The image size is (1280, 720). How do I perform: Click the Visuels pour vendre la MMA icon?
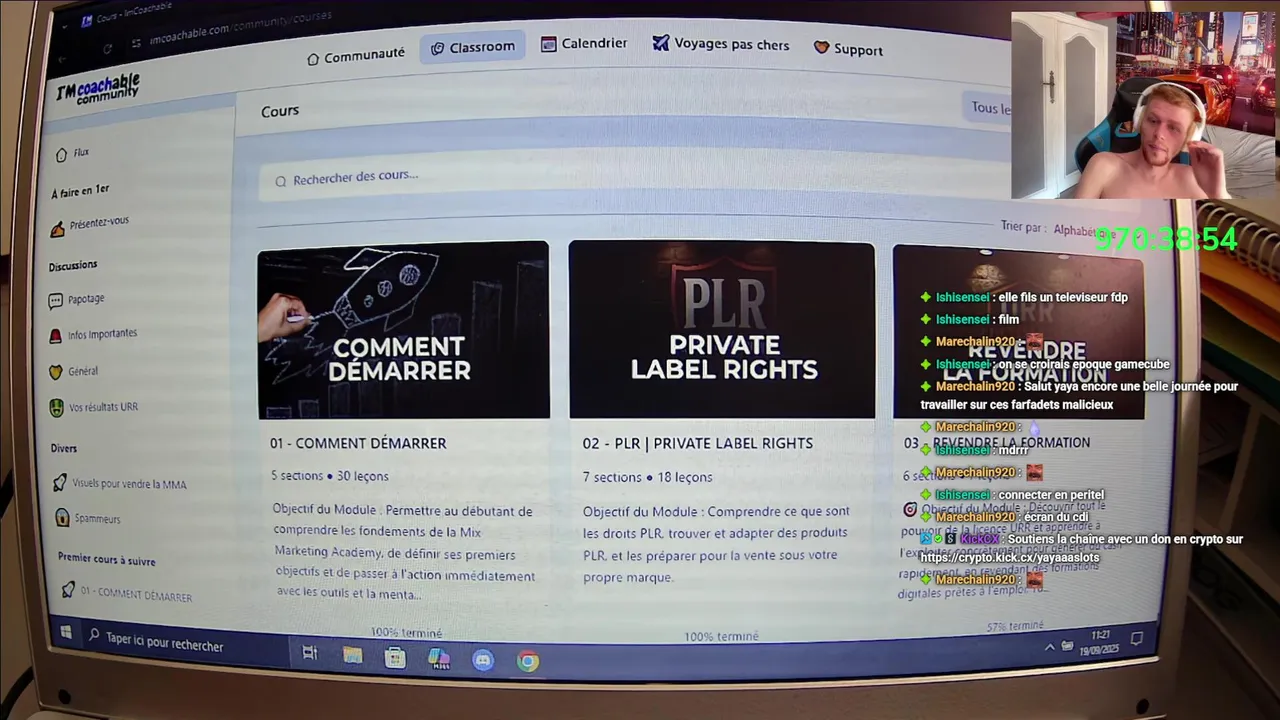[61, 483]
